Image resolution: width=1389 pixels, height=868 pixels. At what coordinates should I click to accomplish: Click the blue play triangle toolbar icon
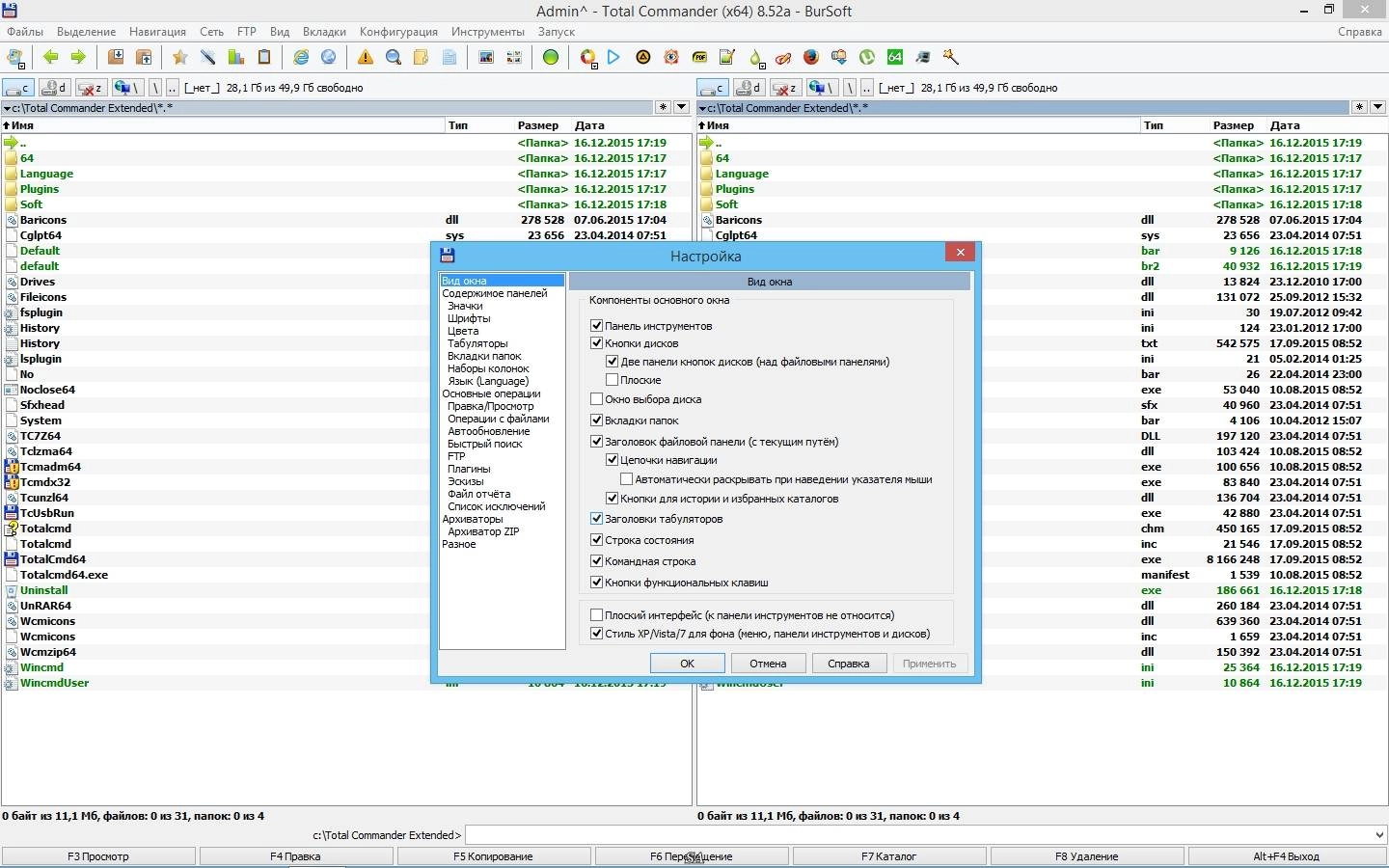pyautogui.click(x=613, y=57)
